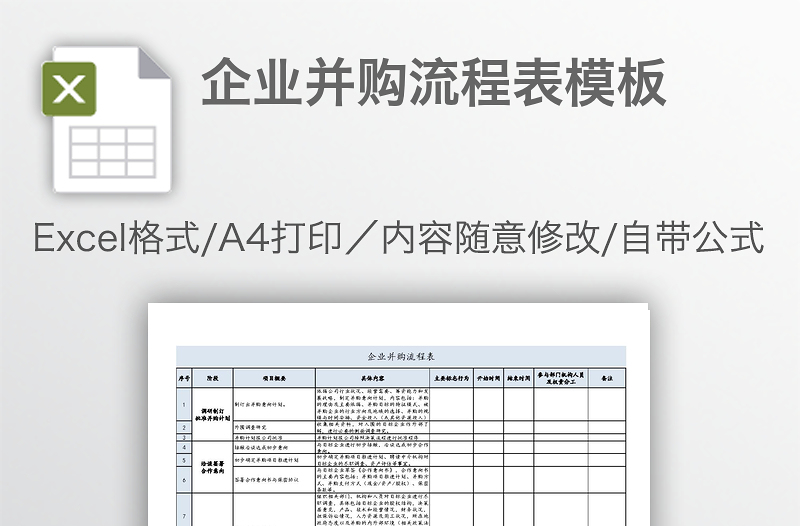Click the row number 7 cell

184,510
